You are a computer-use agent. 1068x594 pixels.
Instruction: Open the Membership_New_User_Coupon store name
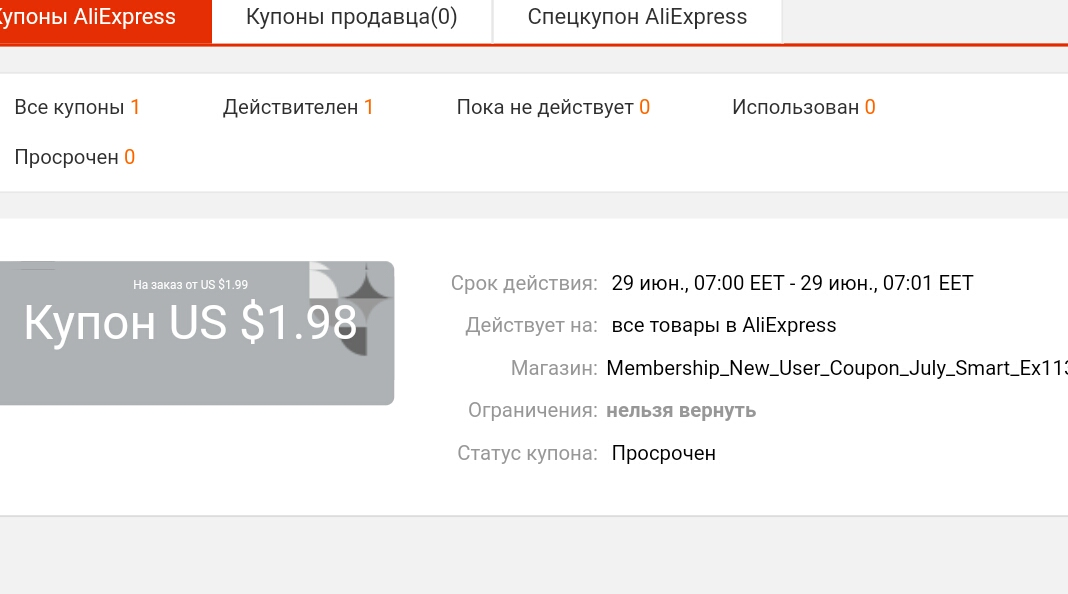tap(837, 368)
